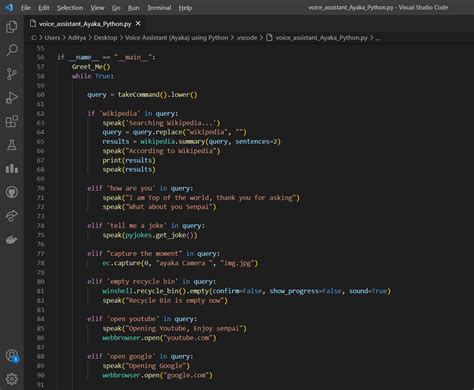
Task: Select the voice_assistant_Ayaka_Python.py editor tab
Action: [x=85, y=24]
